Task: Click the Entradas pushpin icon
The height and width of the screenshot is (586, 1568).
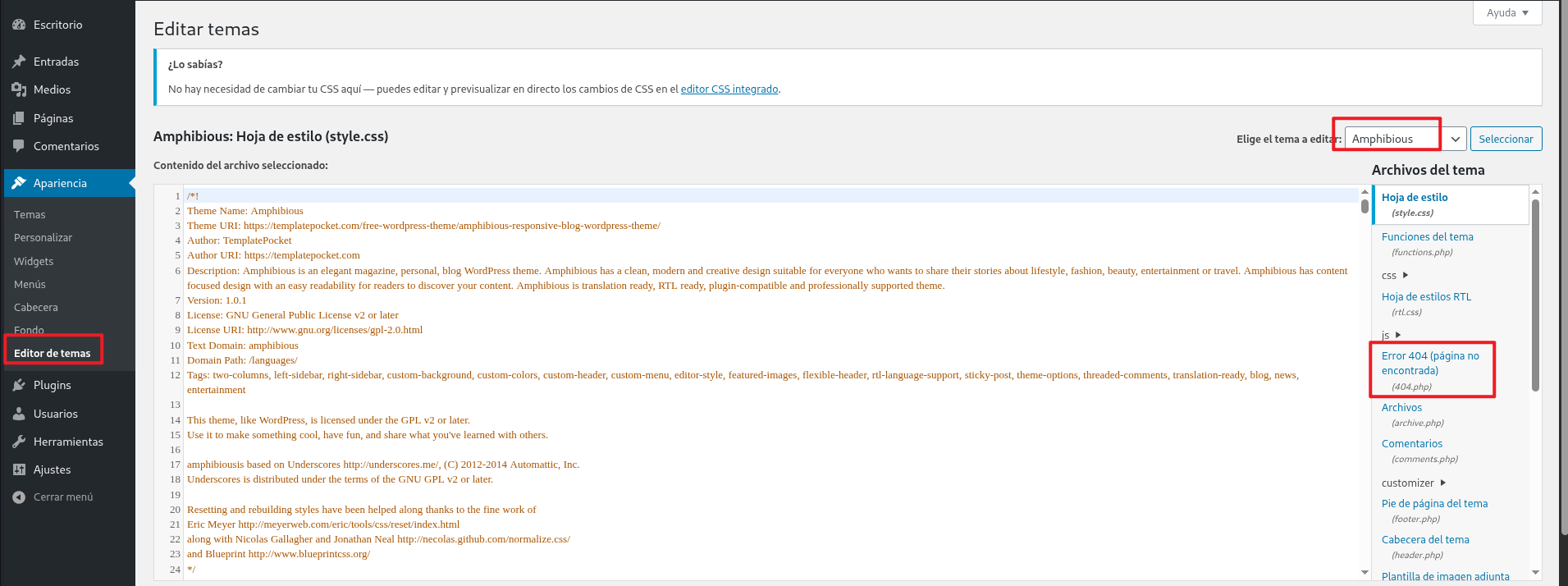Action: pos(19,62)
